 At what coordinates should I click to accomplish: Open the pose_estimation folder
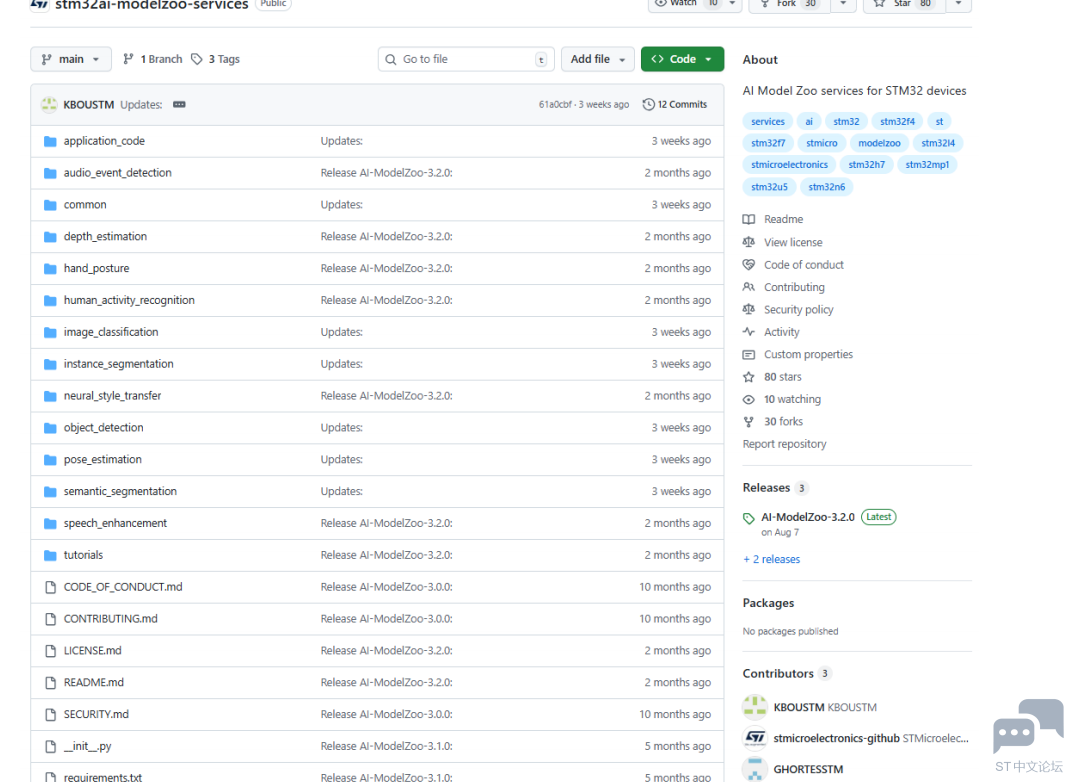click(x=103, y=460)
